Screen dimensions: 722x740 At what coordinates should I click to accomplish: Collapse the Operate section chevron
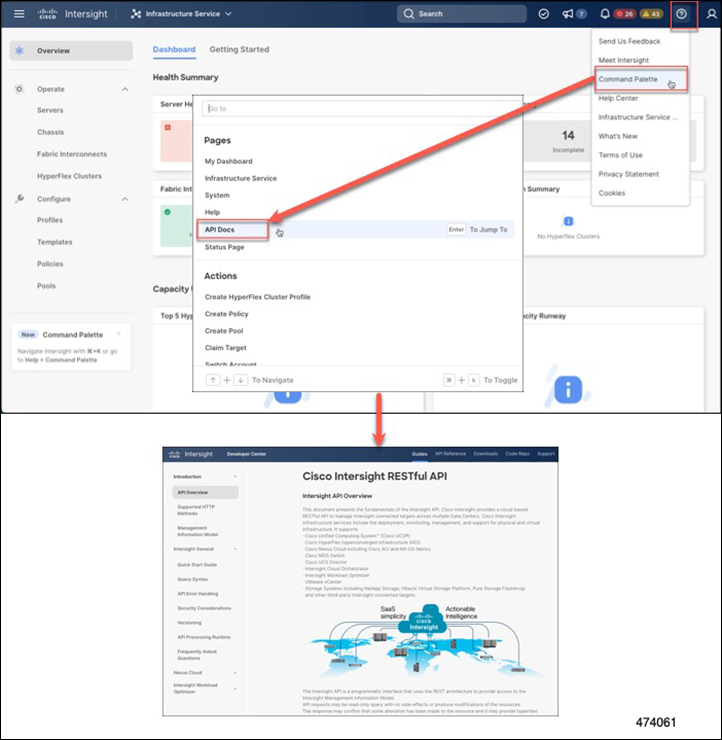pos(125,89)
